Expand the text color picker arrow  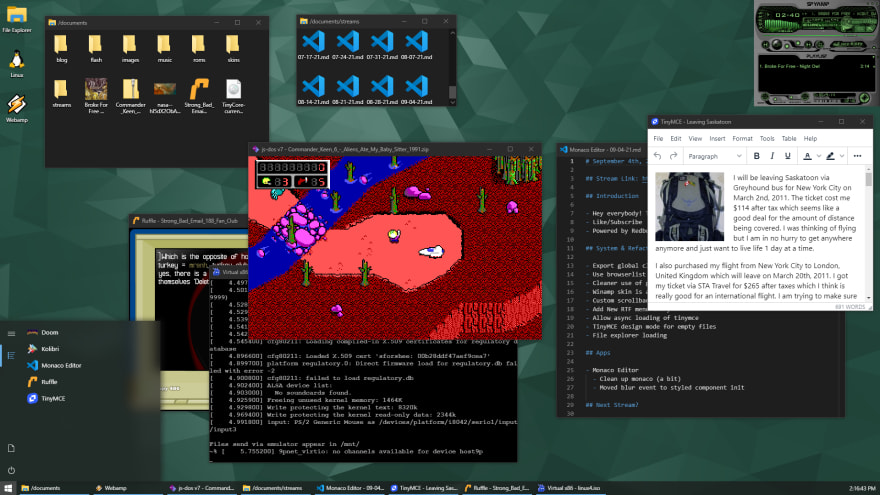coord(819,156)
